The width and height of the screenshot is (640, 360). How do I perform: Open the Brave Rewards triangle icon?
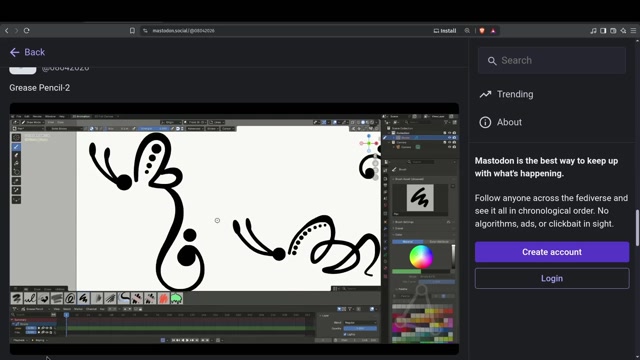coord(493,31)
